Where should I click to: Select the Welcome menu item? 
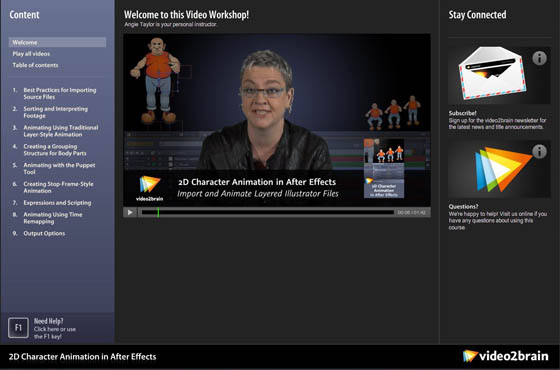[x=58, y=42]
